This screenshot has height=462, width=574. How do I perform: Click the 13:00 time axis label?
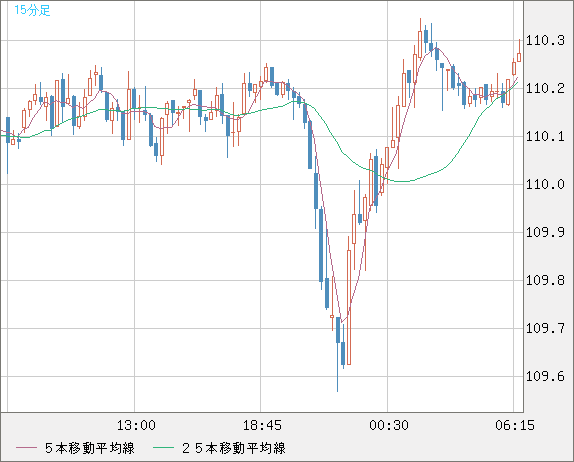point(136,425)
